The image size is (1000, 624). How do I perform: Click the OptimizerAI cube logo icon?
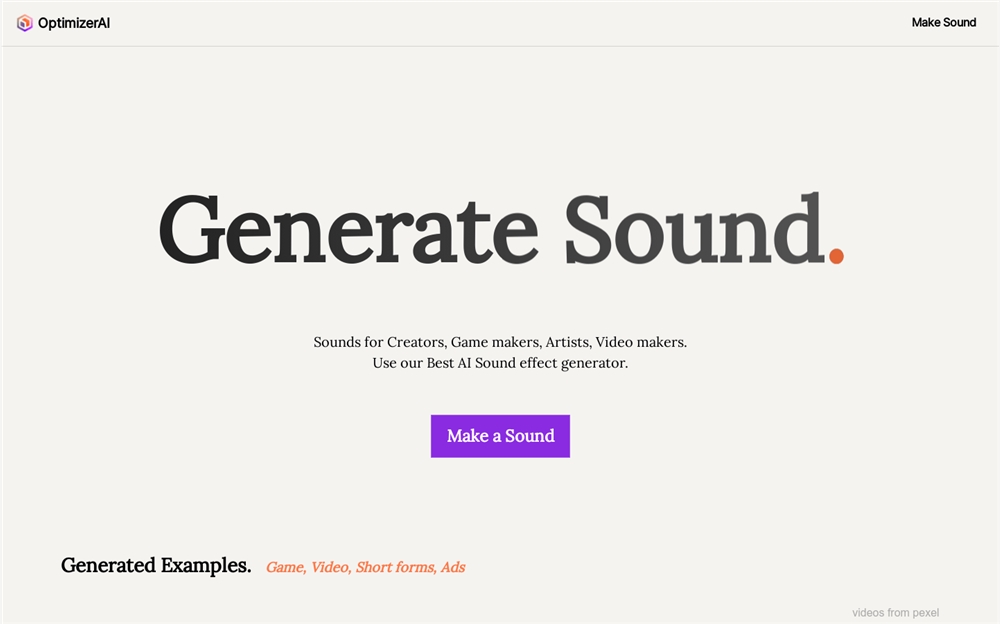pos(24,23)
